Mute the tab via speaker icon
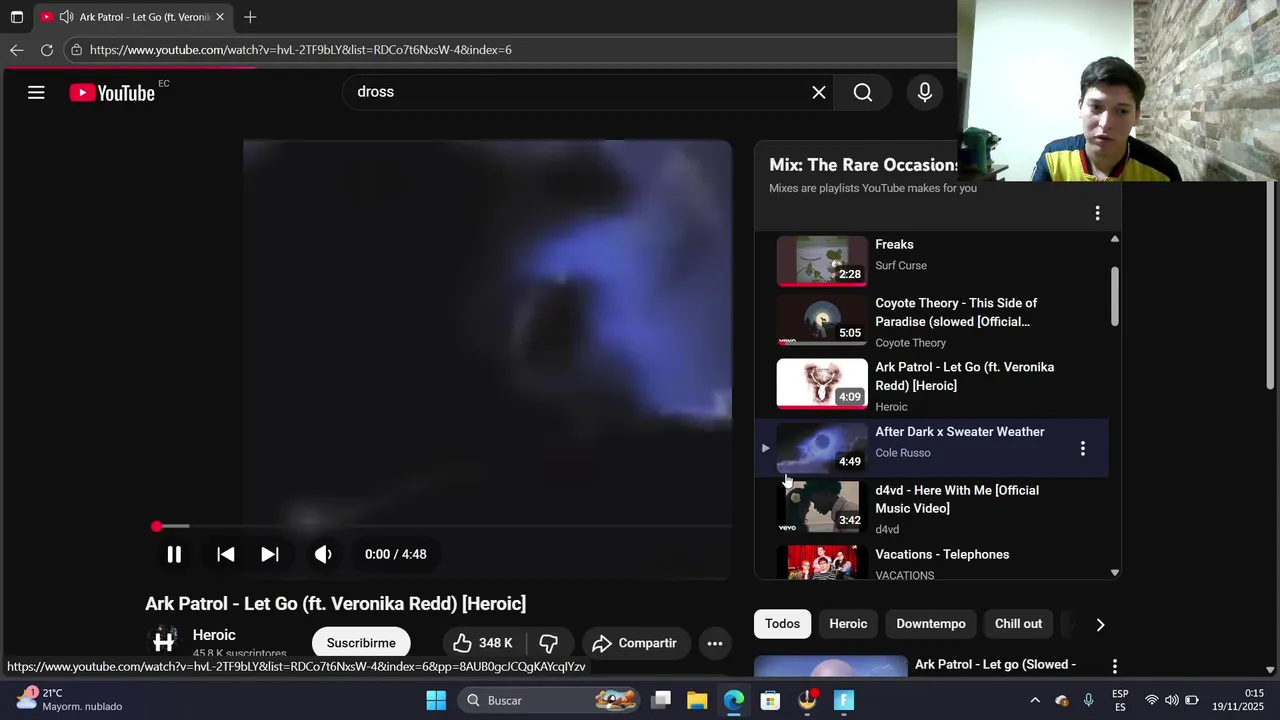The width and height of the screenshot is (1280, 720). [66, 17]
